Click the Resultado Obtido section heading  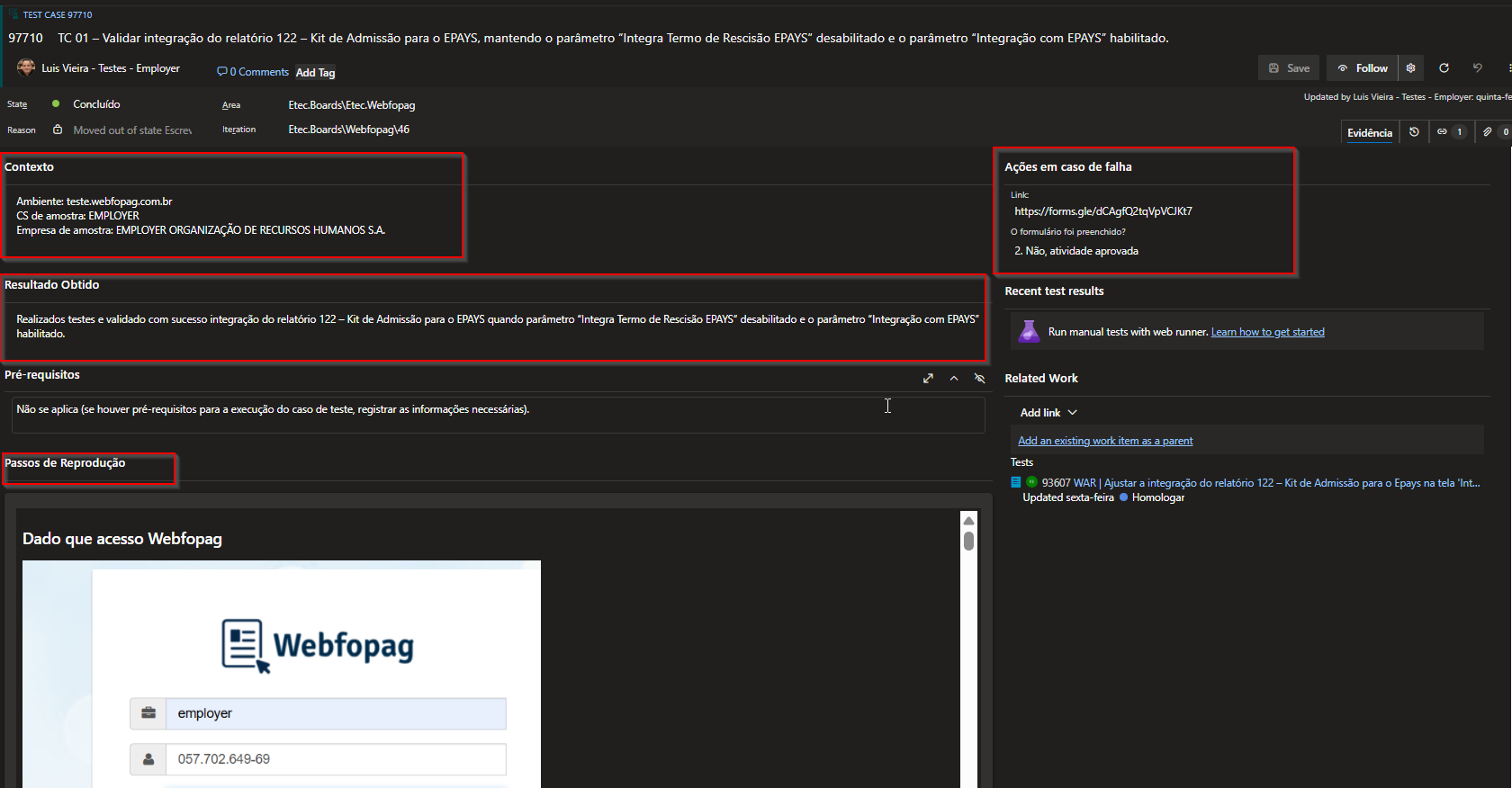click(51, 285)
